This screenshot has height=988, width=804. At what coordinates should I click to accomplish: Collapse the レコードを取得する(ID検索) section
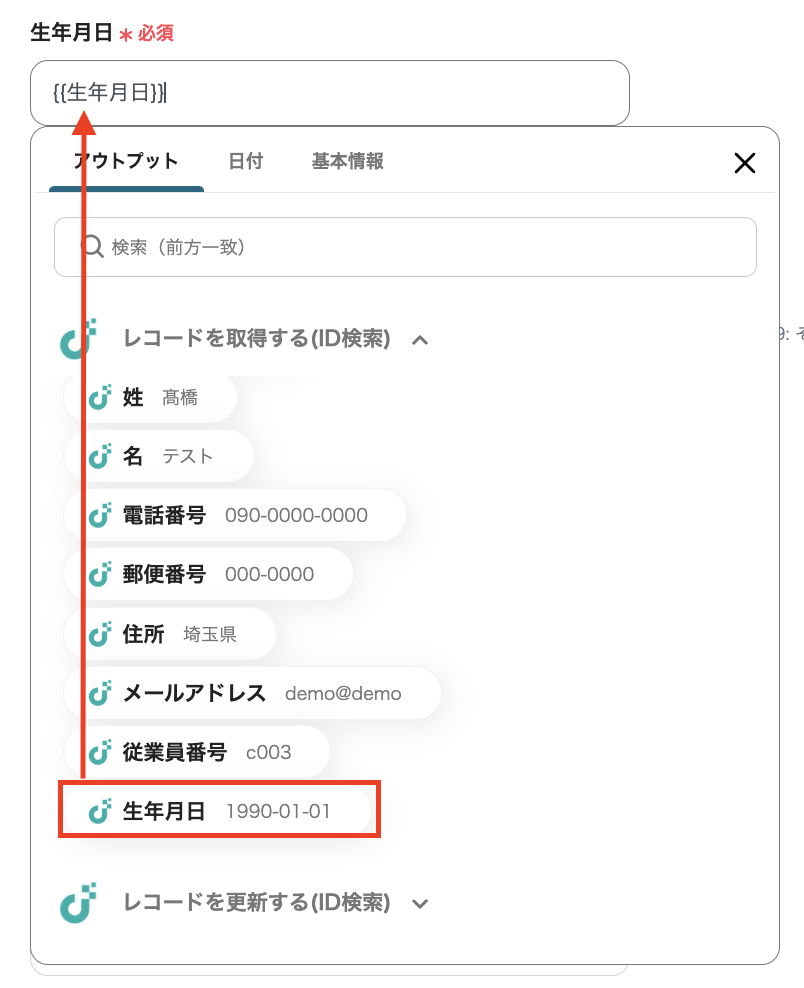pos(420,340)
